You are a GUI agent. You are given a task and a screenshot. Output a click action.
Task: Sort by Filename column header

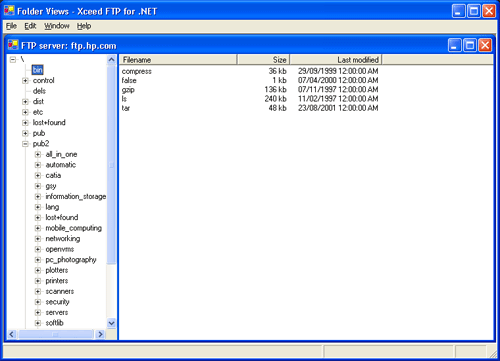pos(178,60)
